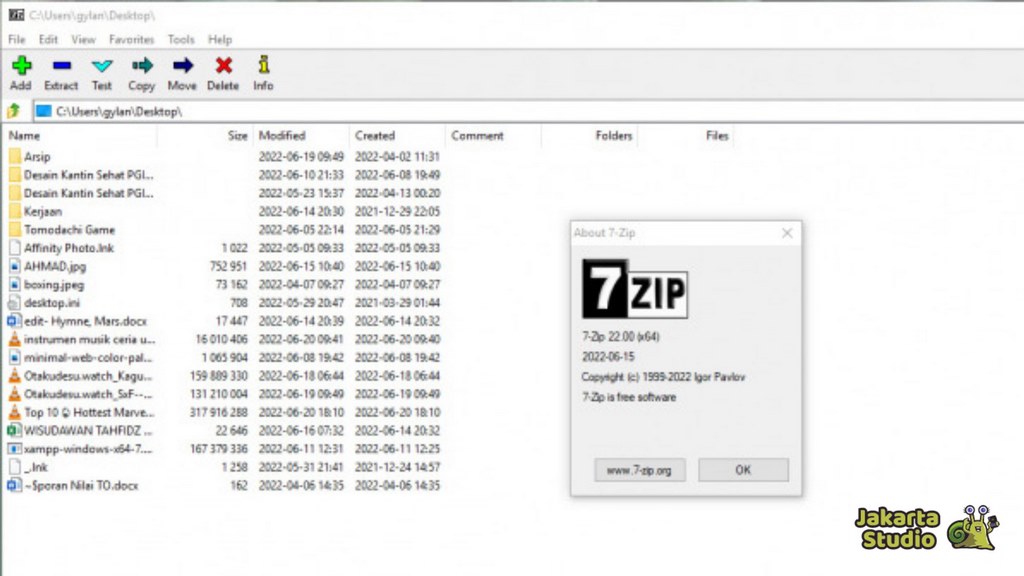Select the Kerjaan folder icon

[x=14, y=212]
